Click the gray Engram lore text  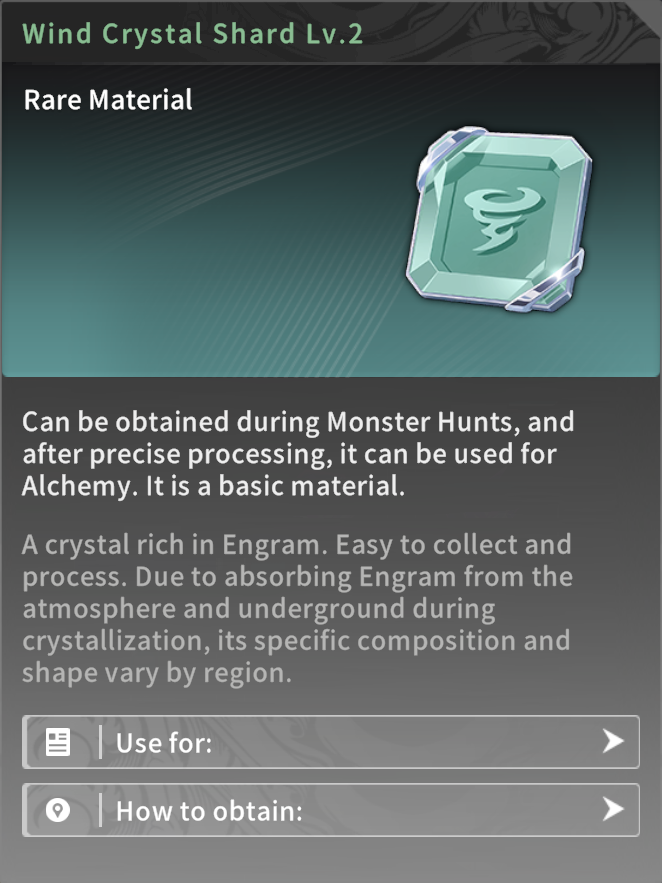click(x=297, y=609)
